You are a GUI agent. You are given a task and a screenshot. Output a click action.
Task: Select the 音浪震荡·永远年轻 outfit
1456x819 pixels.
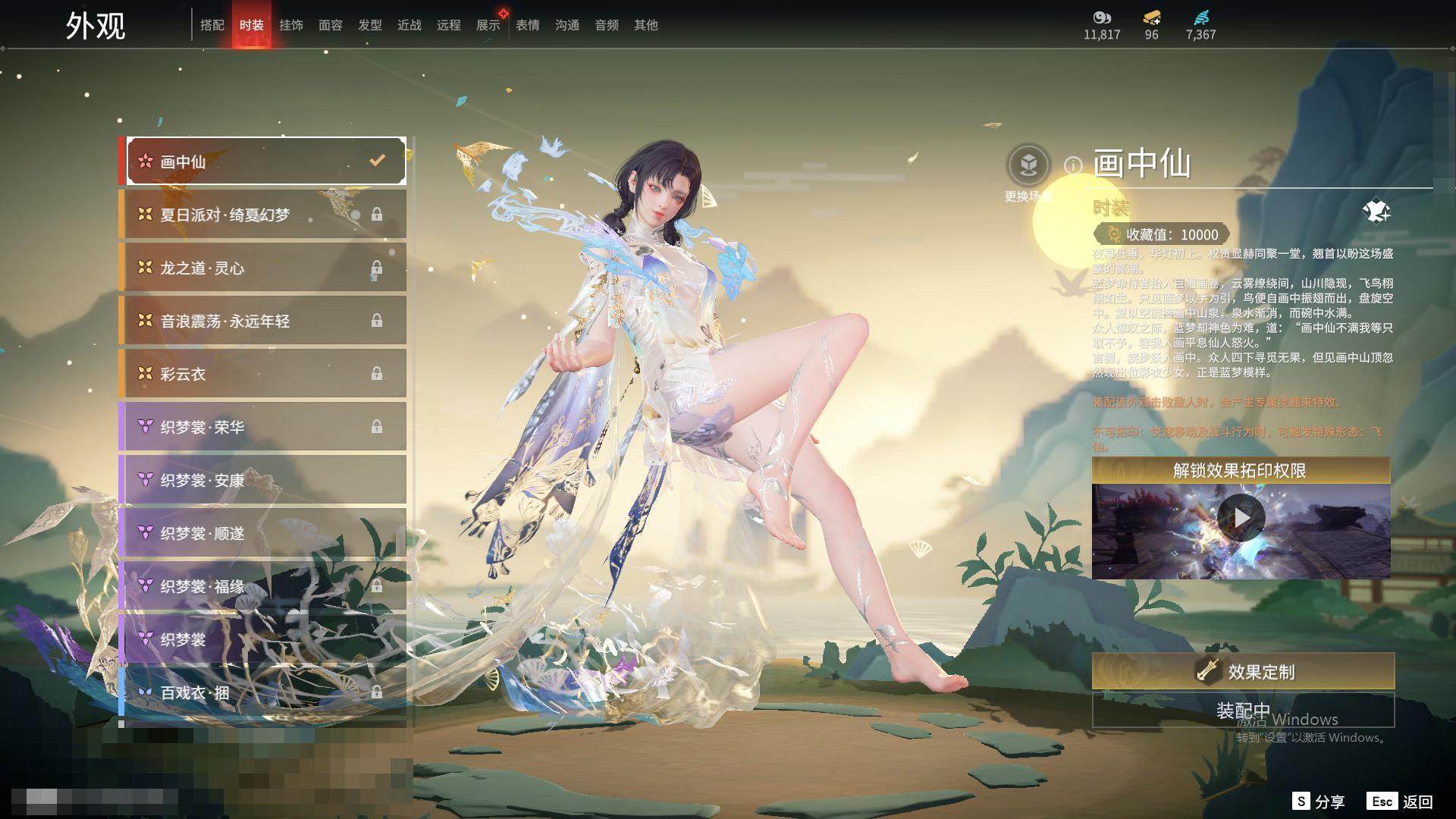(225, 322)
